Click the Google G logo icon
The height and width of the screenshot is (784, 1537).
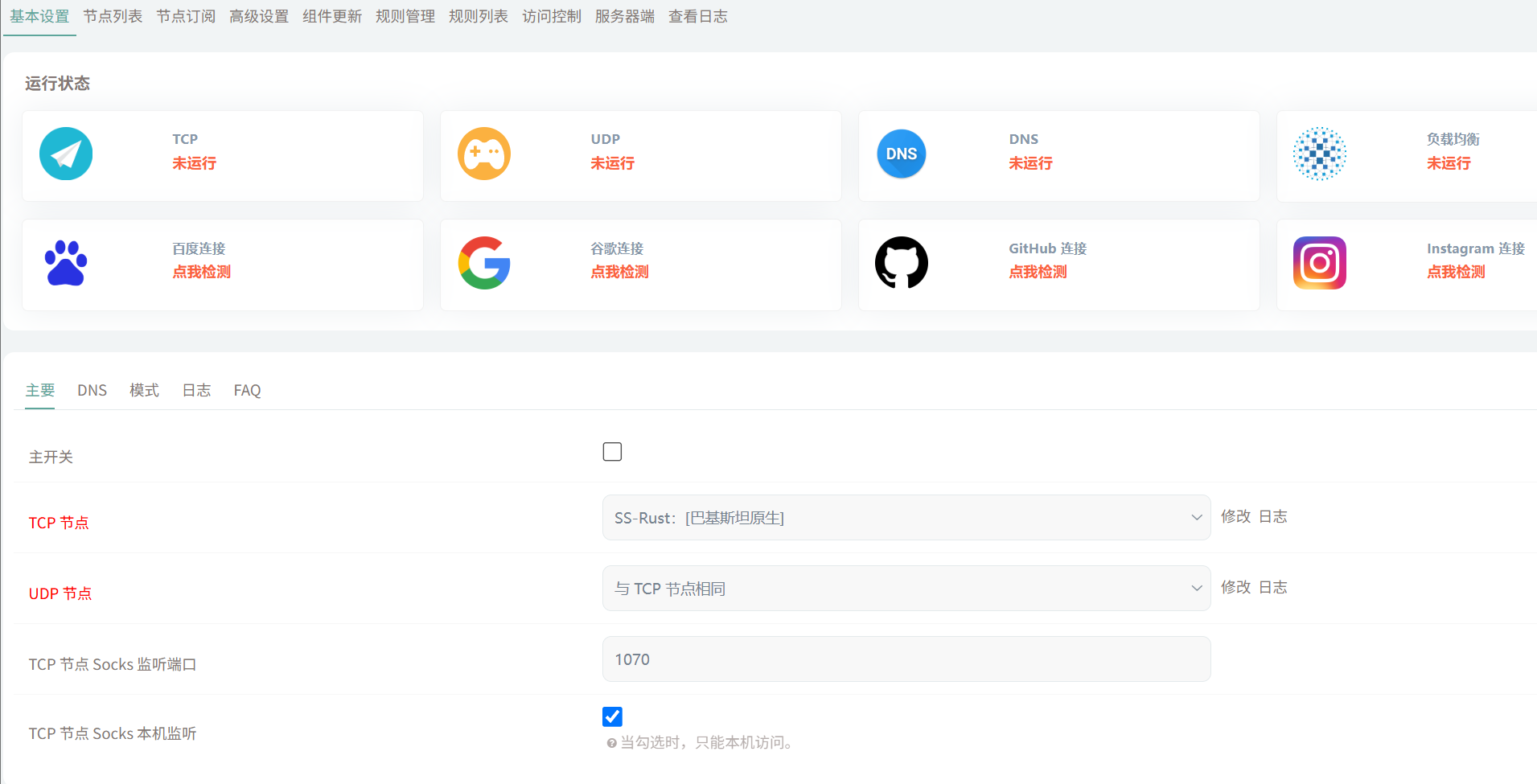tap(484, 263)
